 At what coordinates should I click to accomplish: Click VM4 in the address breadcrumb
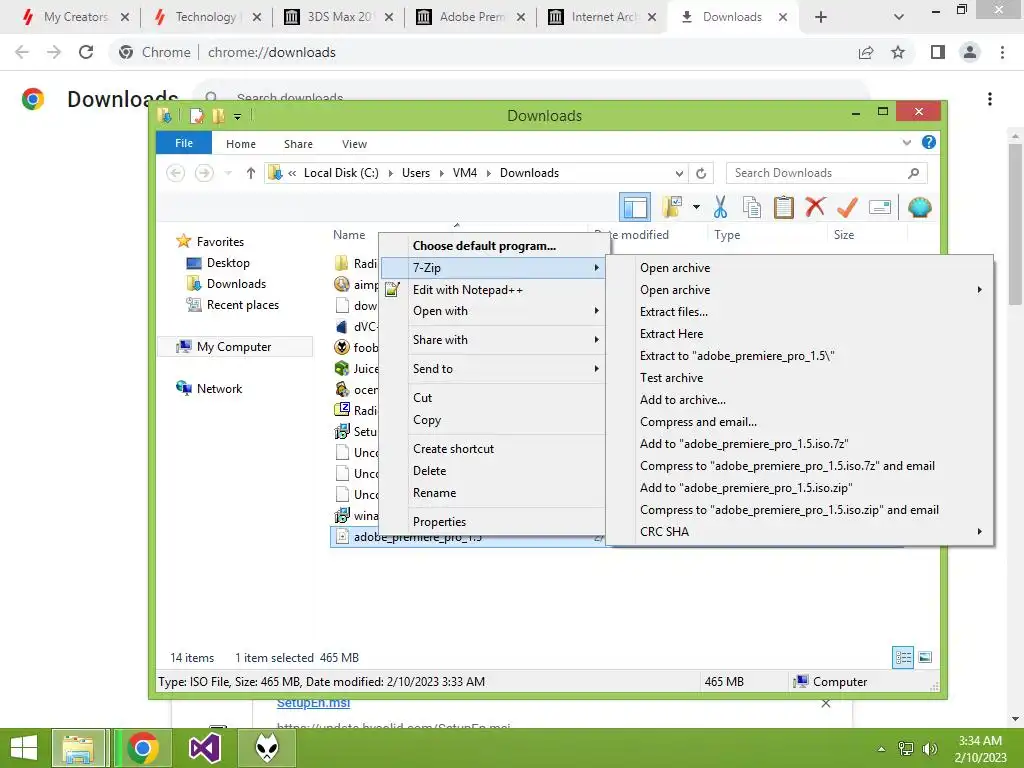464,173
